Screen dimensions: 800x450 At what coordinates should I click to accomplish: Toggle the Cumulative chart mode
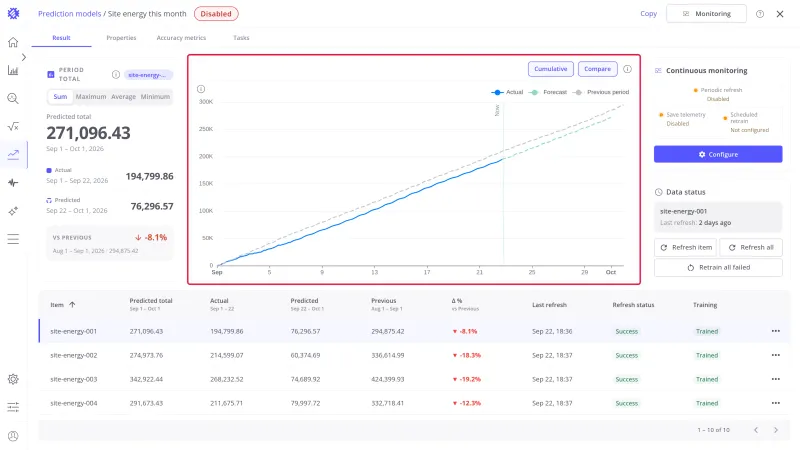pyautogui.click(x=551, y=69)
